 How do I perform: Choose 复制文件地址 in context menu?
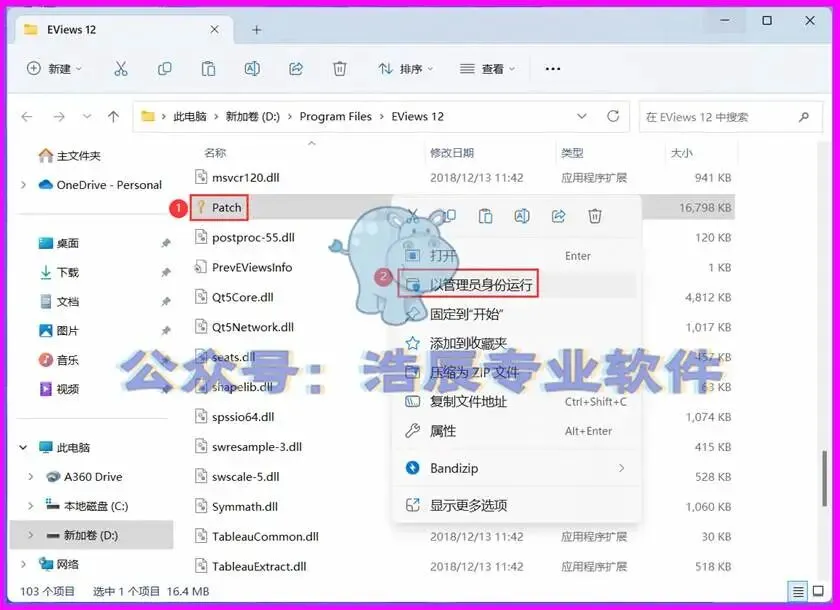517,401
